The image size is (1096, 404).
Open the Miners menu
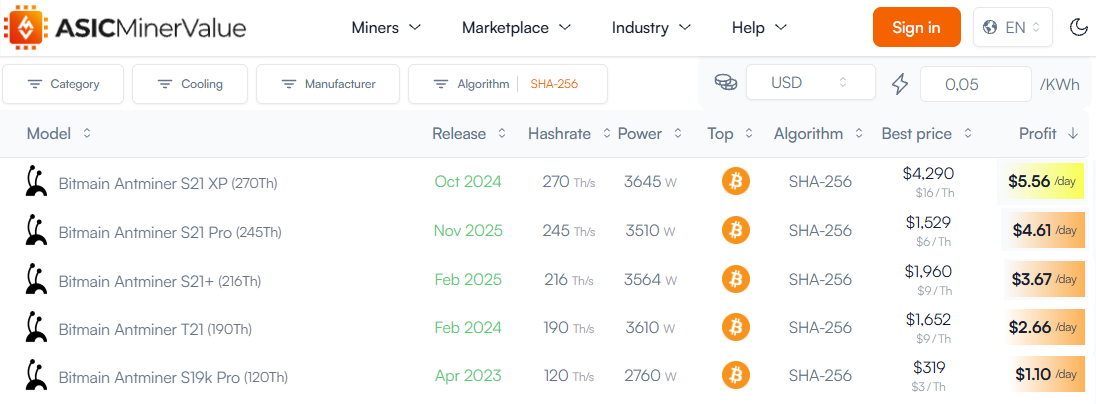pos(387,28)
